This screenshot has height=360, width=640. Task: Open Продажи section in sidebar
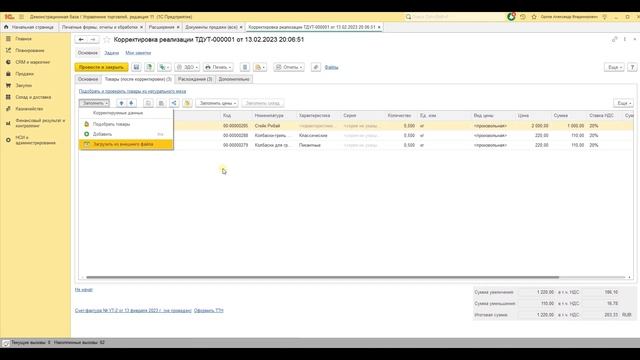coord(24,74)
